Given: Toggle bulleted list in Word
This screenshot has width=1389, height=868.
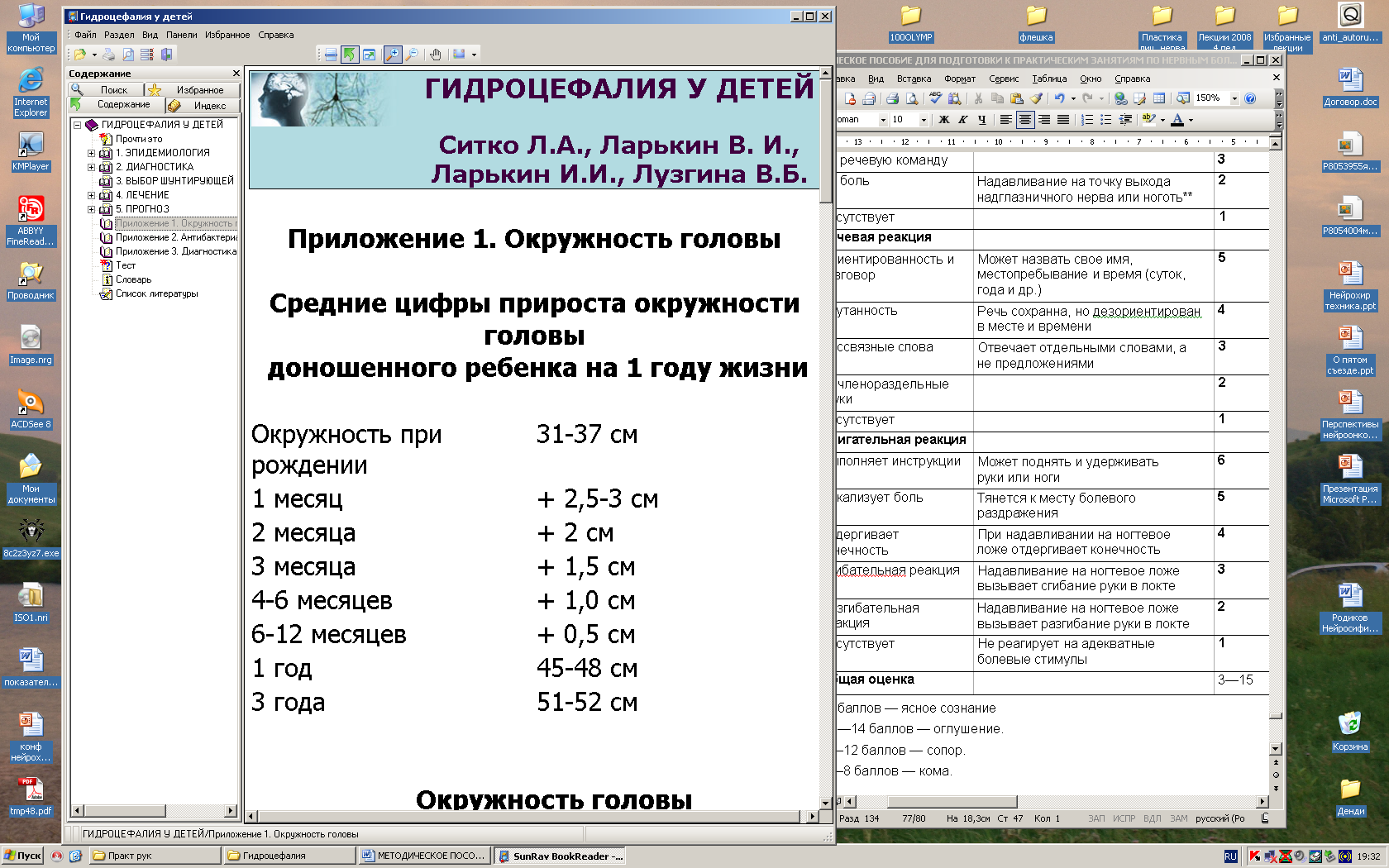Looking at the screenshot, I should coord(1106,120).
